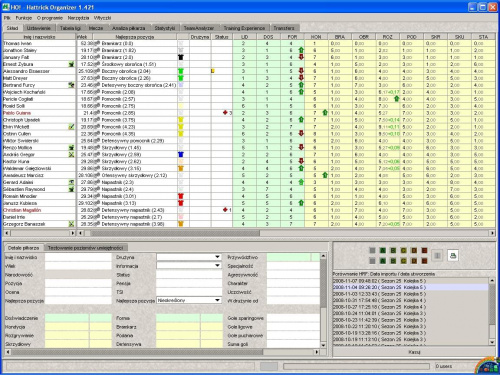The image size is (500, 375).
Task: Click Alessandro Bisaezzer's yellow card icon
Action: [x=213, y=71]
